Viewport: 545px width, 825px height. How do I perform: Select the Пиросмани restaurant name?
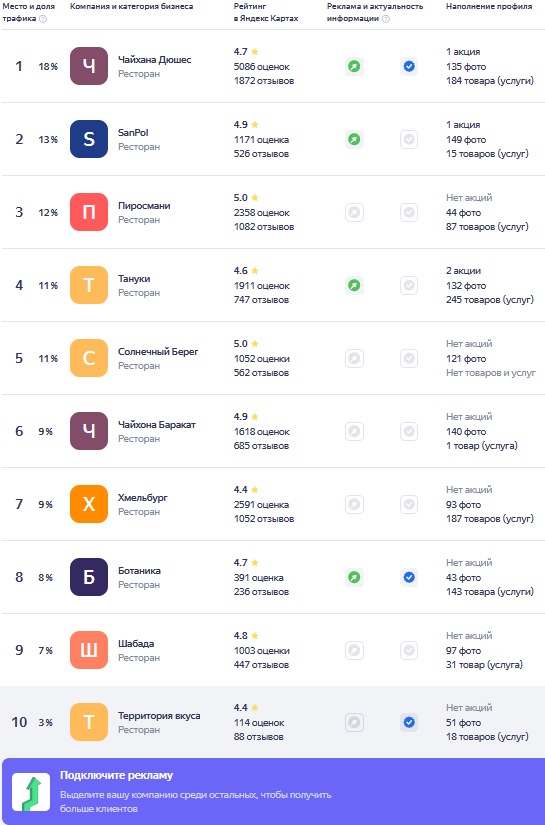pos(144,206)
